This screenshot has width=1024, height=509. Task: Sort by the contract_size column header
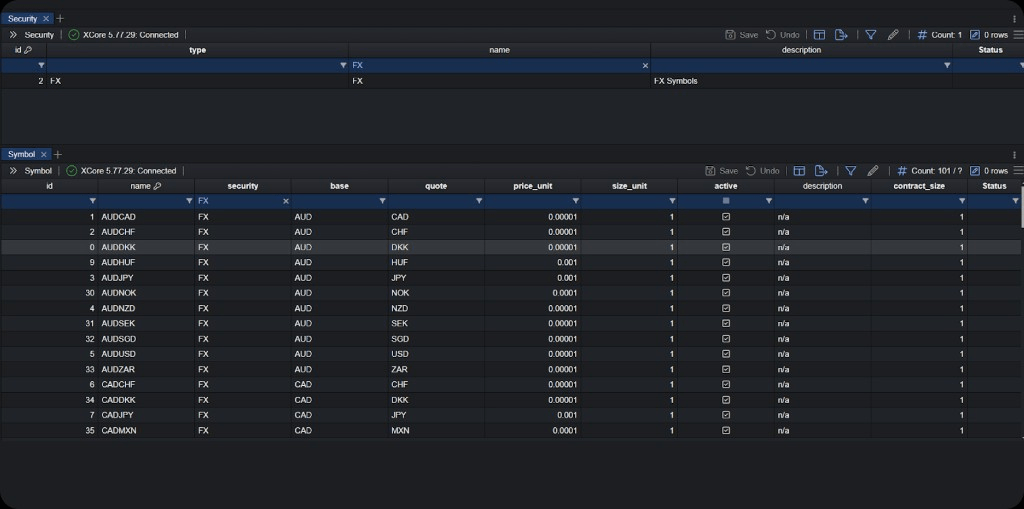click(919, 186)
